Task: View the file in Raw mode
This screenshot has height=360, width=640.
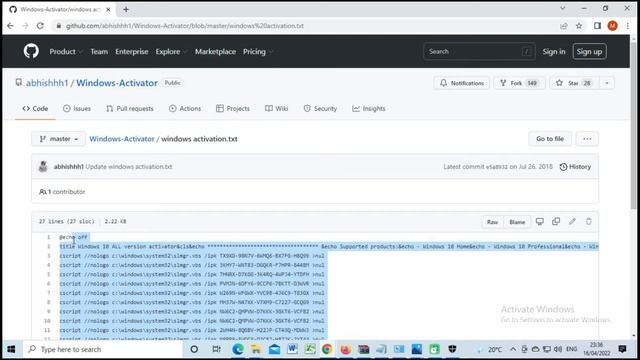Action: (492, 222)
